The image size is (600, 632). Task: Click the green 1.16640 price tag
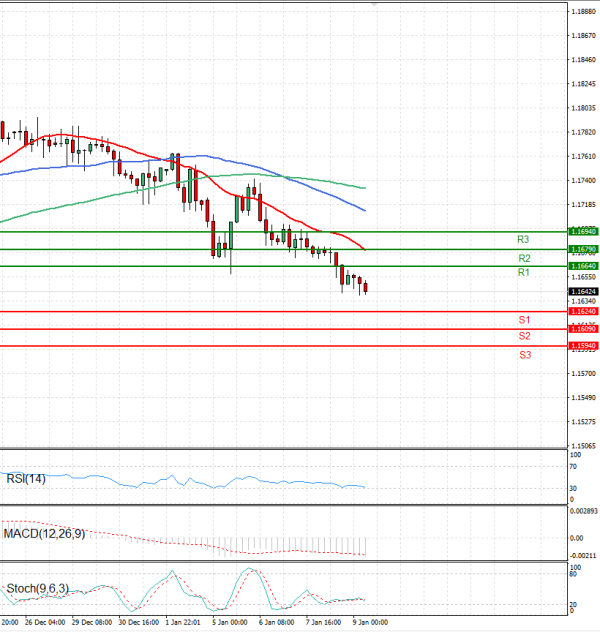[x=583, y=266]
